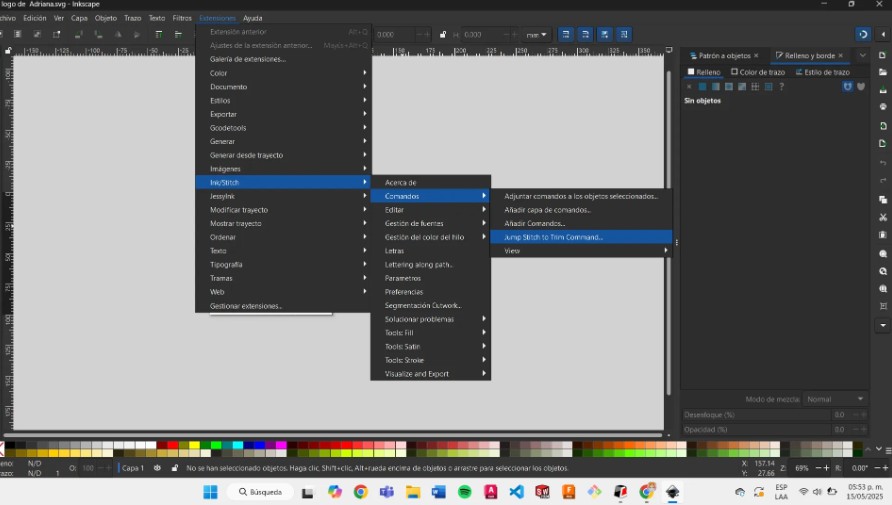Image resolution: width=892 pixels, height=505 pixels.
Task: Pick the bright red palette swatch
Action: pos(172,445)
